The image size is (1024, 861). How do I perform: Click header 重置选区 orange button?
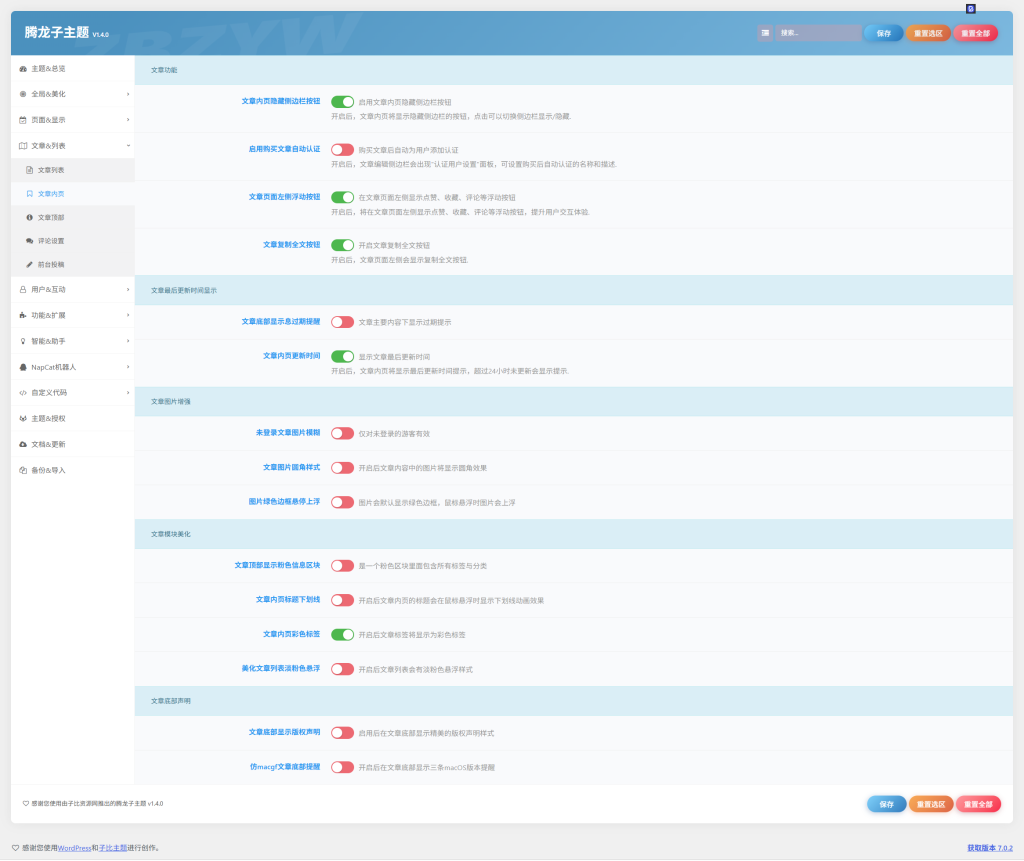tap(928, 33)
